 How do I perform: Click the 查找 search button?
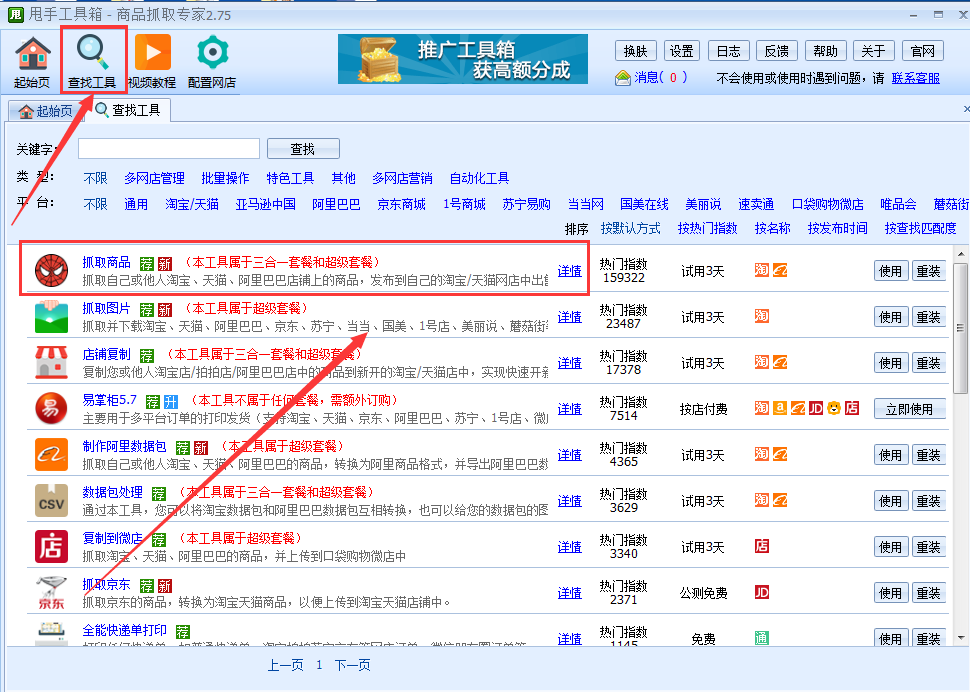pyautogui.click(x=303, y=149)
